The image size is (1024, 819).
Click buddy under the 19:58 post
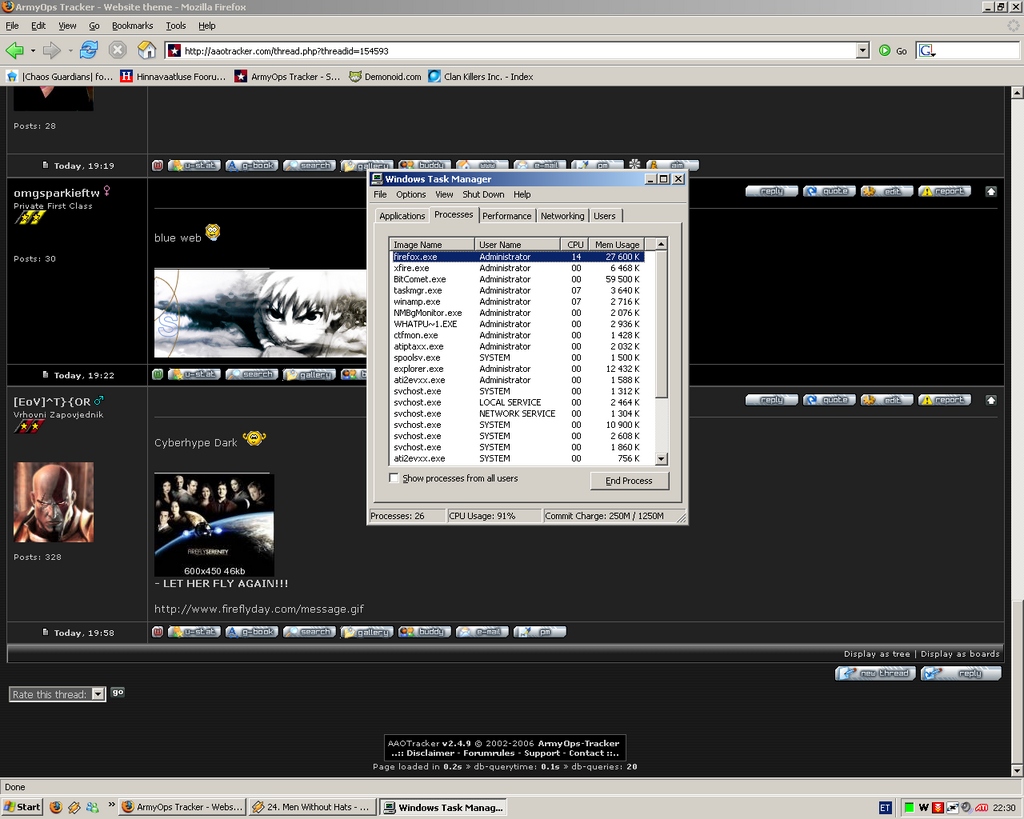(424, 632)
